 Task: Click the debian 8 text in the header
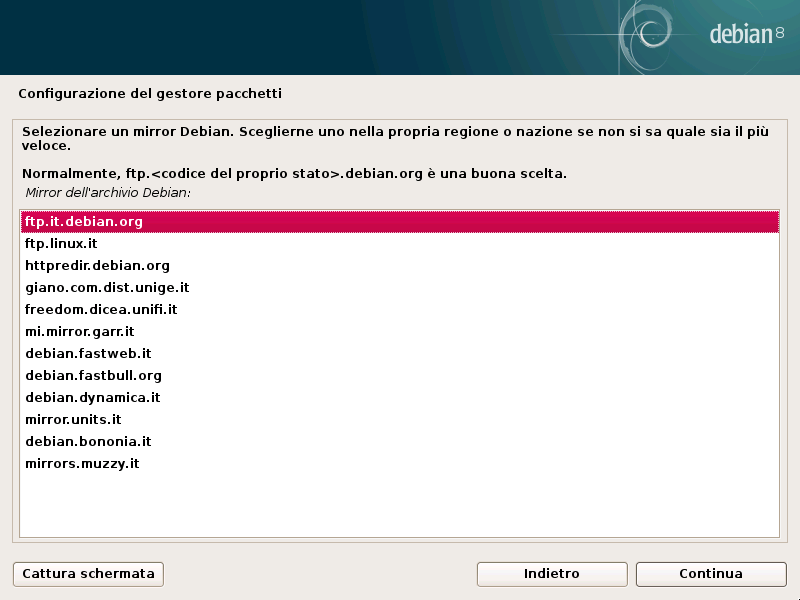[x=745, y=32]
